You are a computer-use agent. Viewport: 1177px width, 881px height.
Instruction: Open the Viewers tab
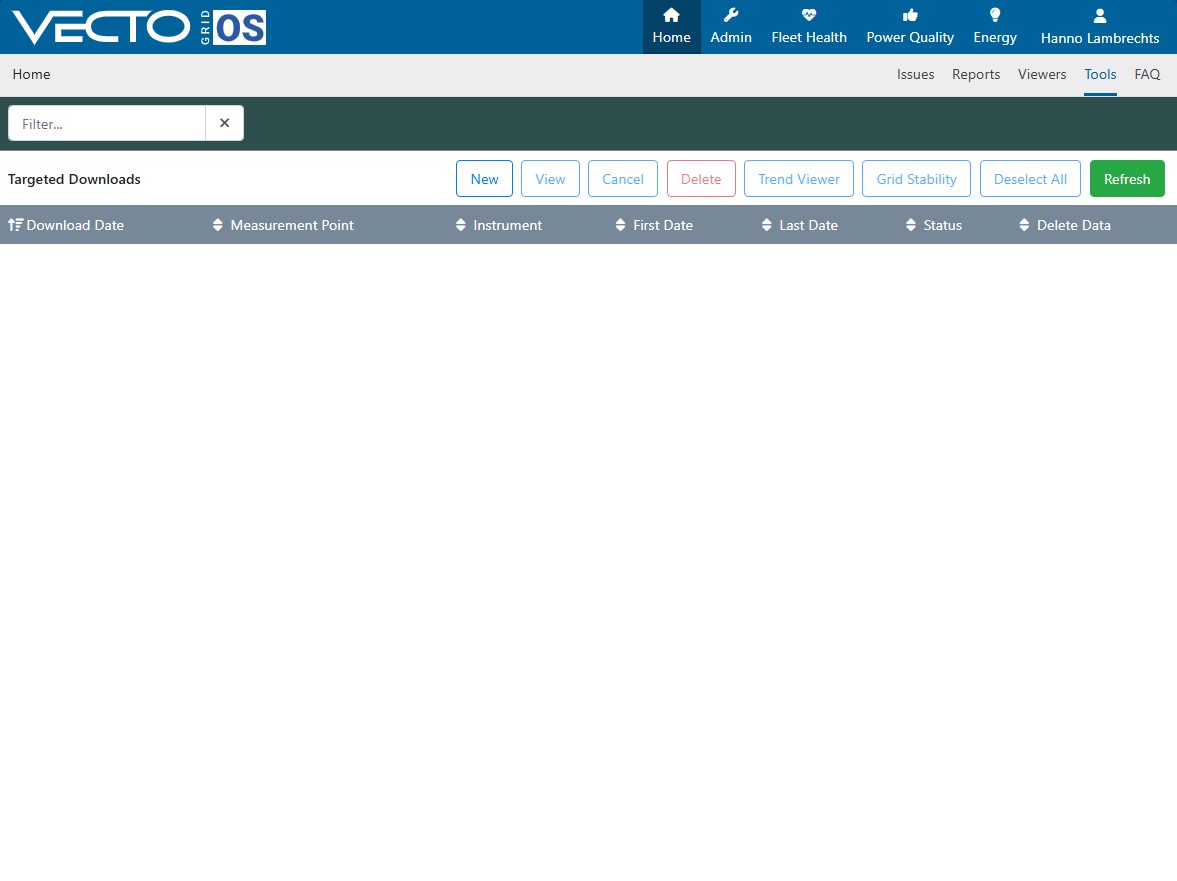pyautogui.click(x=1042, y=74)
